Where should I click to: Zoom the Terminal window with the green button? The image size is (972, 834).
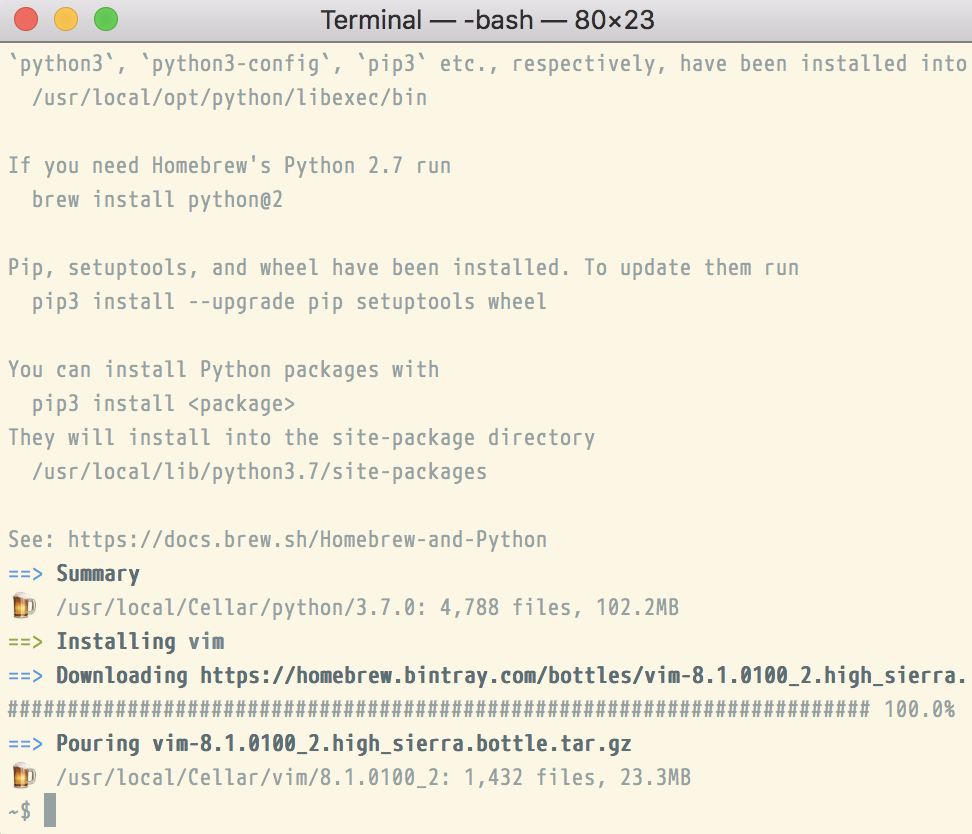click(x=104, y=19)
